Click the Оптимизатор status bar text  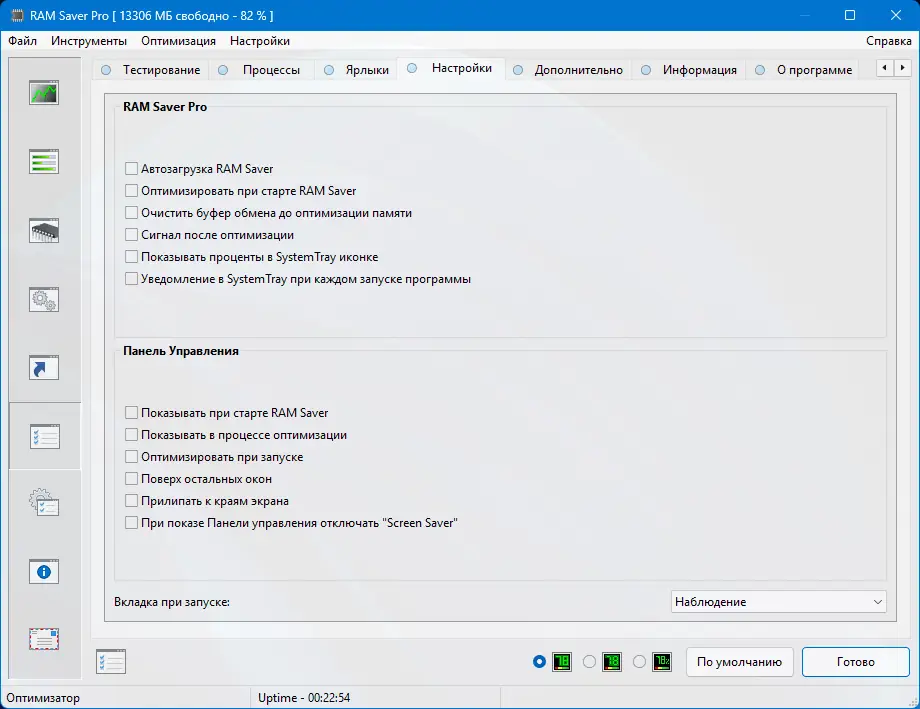click(43, 698)
